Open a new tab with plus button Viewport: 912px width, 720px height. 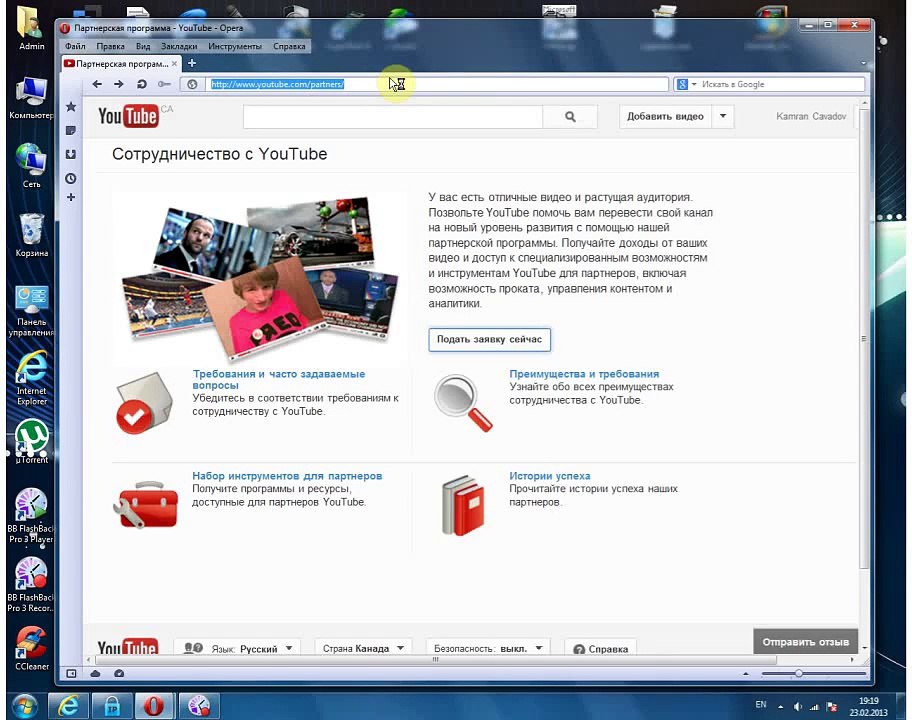[192, 63]
